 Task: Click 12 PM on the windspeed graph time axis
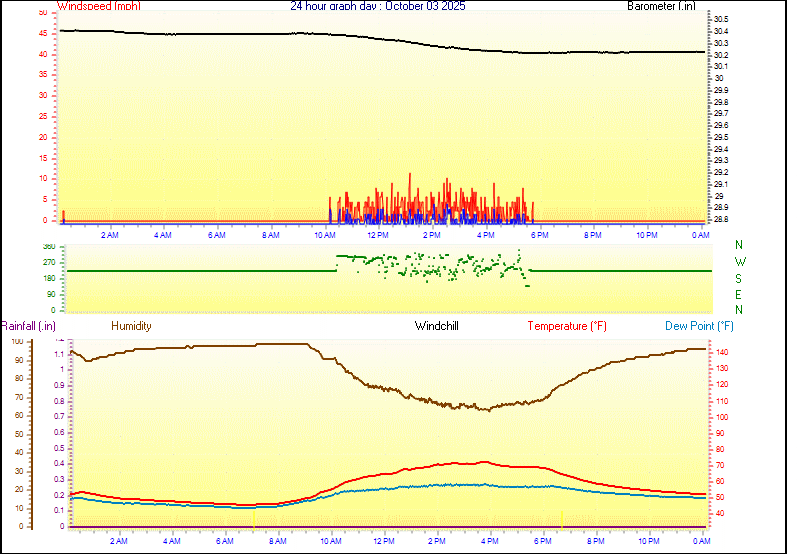point(378,235)
